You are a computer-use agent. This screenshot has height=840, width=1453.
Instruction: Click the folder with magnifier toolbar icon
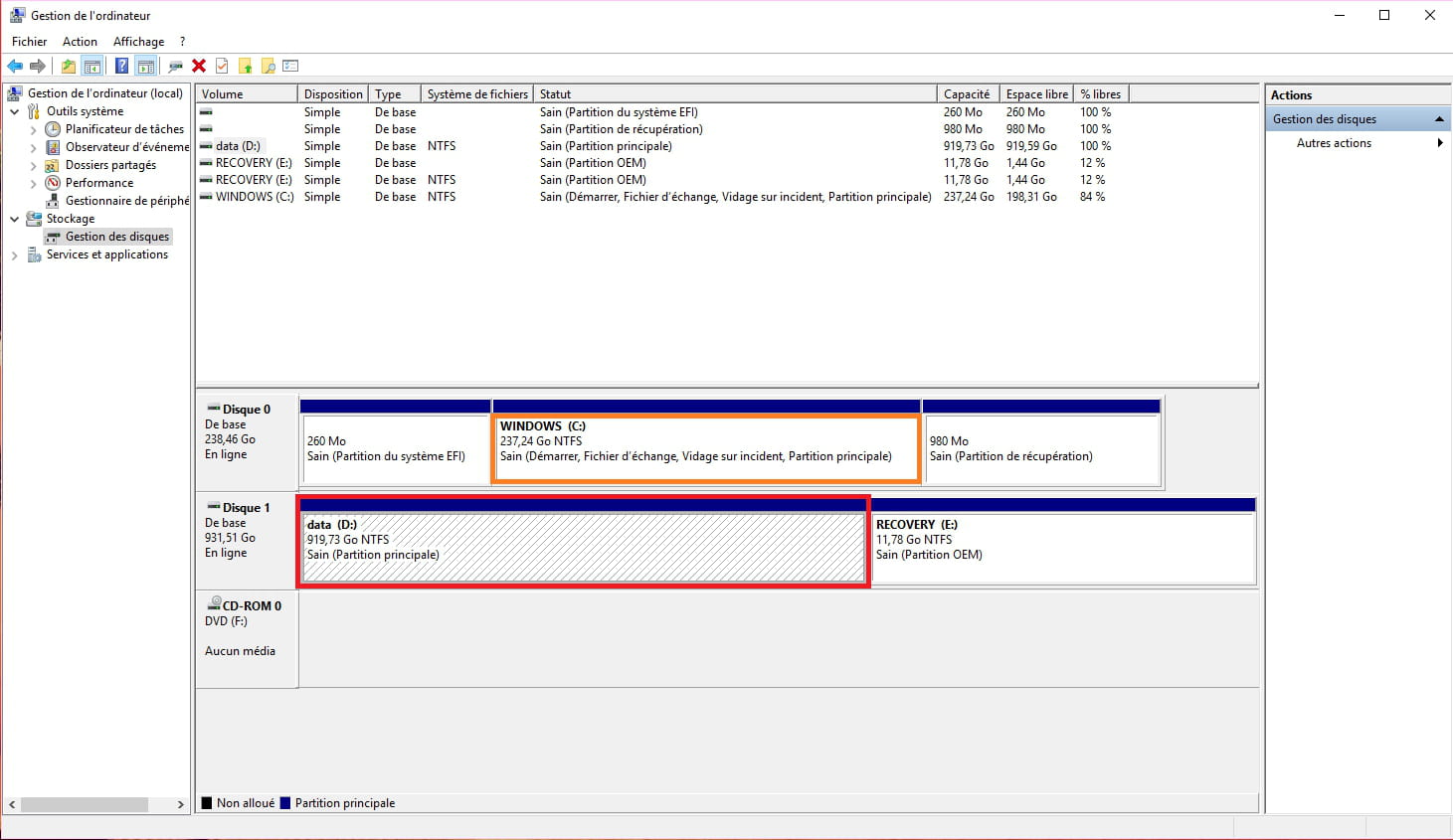268,67
